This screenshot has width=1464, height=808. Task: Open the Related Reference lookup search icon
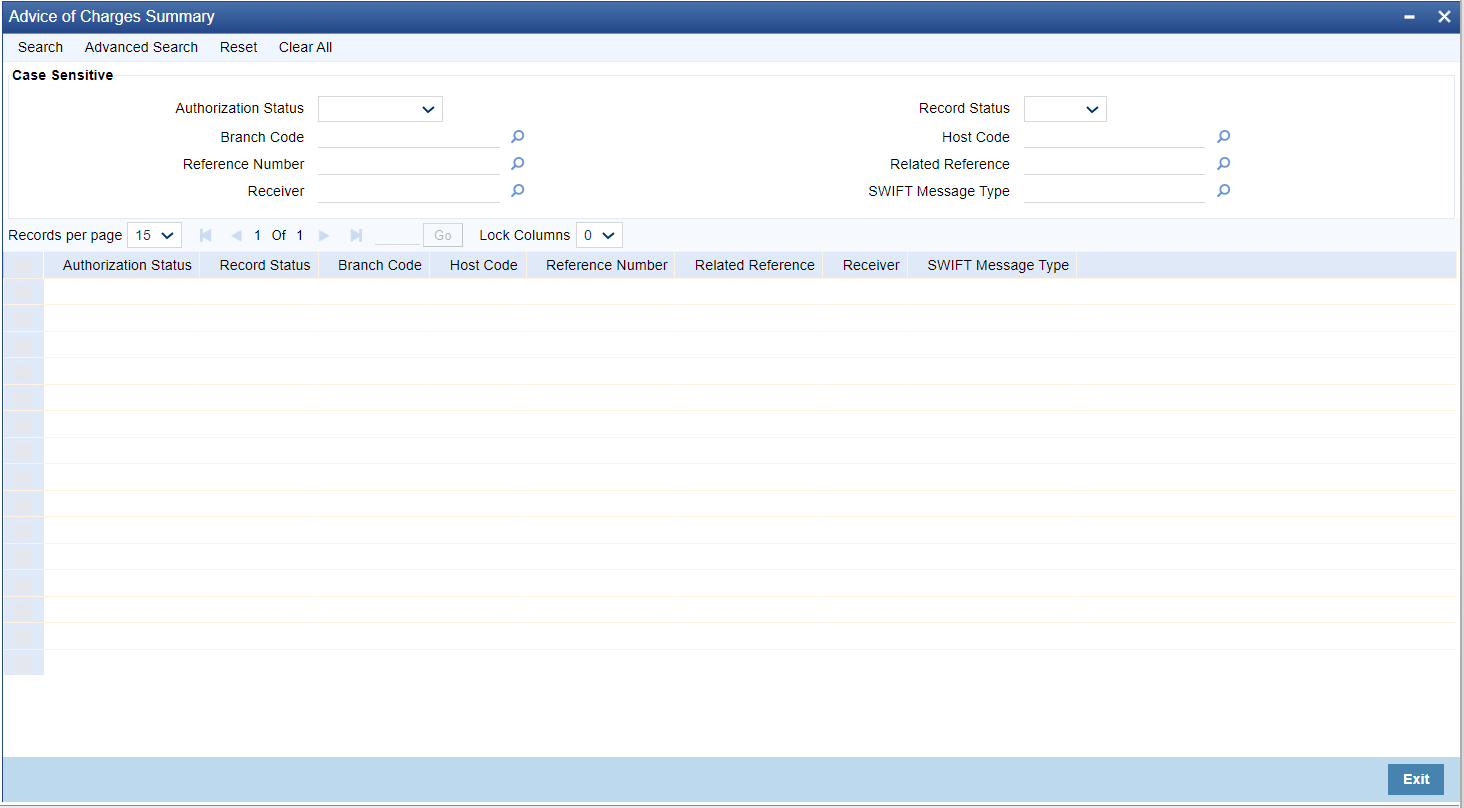pos(1223,164)
